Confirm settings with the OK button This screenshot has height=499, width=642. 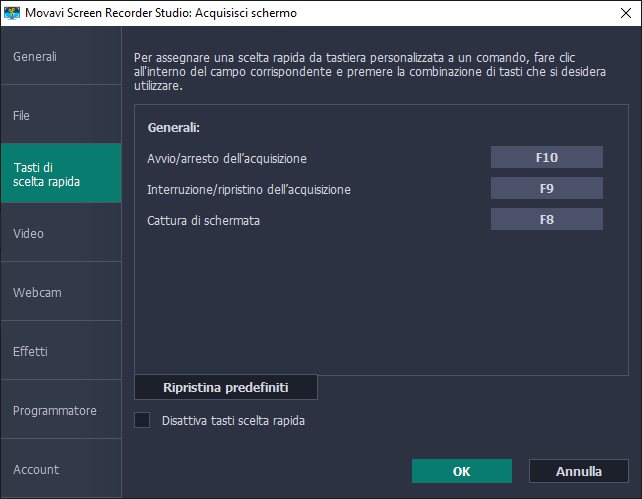pos(461,471)
